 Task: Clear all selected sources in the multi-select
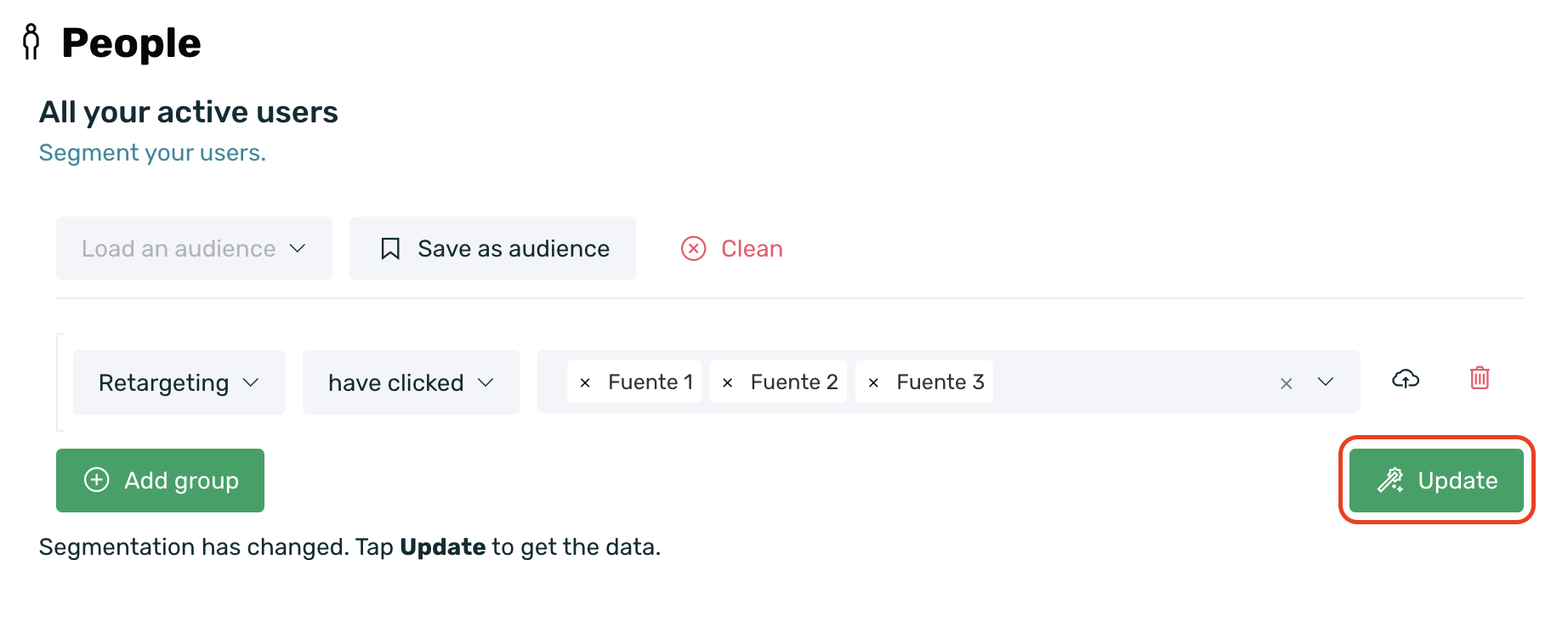(x=1286, y=383)
